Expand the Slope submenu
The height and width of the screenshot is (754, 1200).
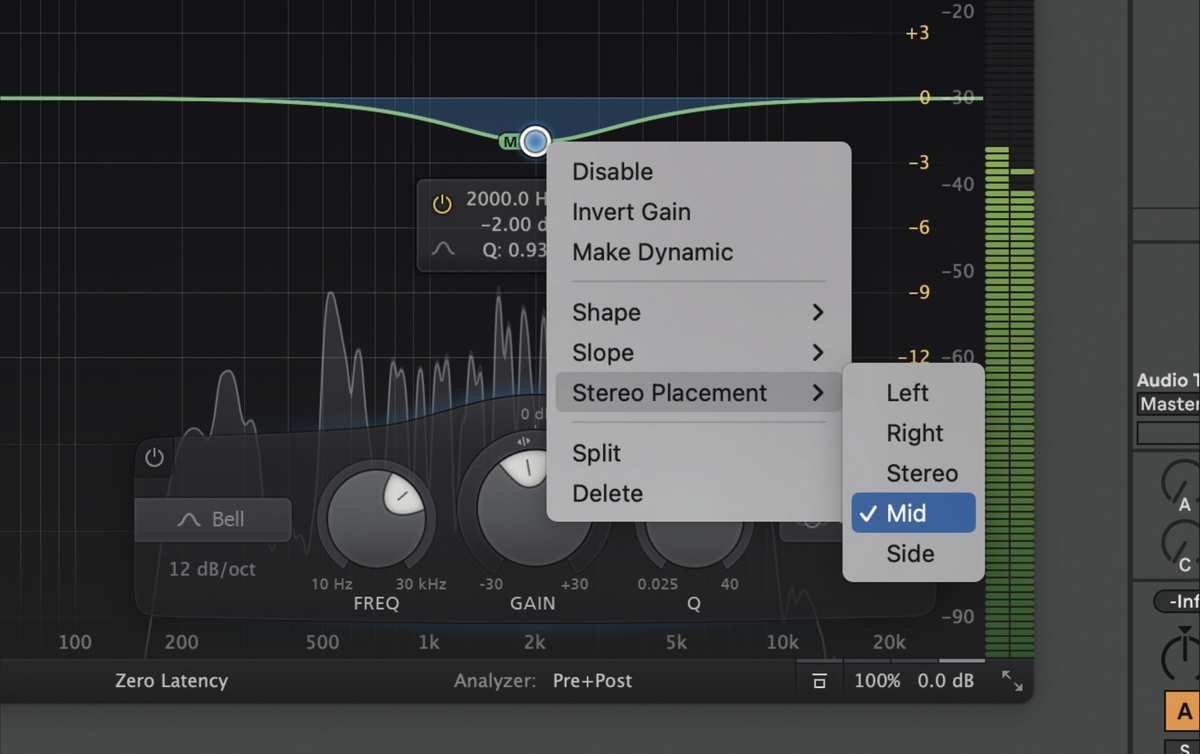coord(697,352)
